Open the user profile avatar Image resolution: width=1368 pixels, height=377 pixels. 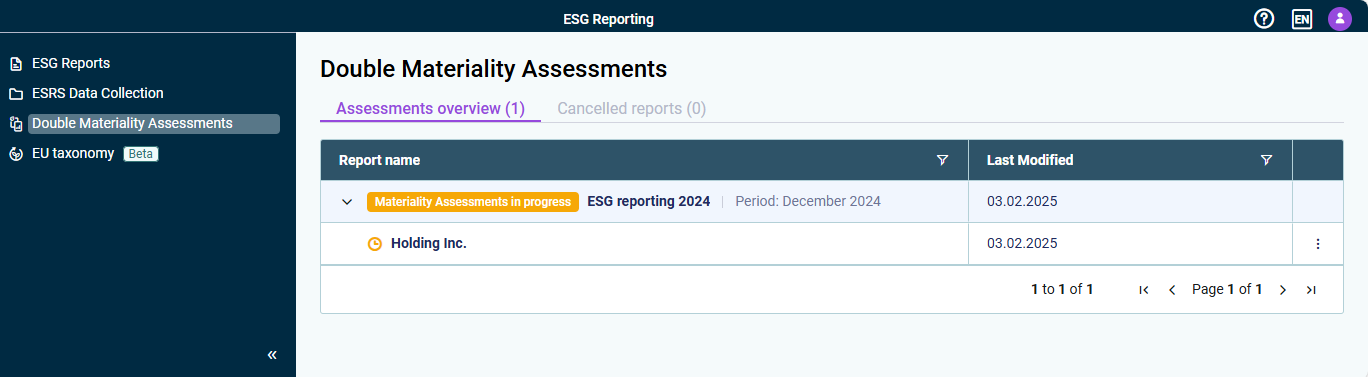[x=1340, y=19]
